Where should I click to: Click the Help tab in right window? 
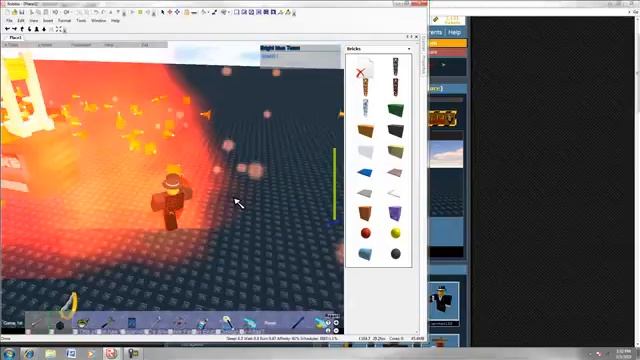click(454, 32)
